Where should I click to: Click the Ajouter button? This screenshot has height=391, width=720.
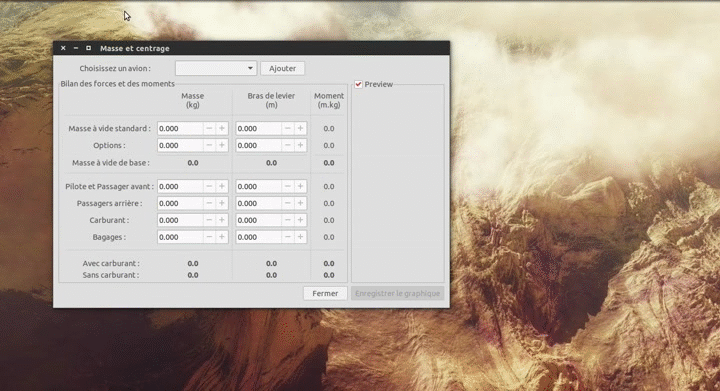click(x=282, y=68)
